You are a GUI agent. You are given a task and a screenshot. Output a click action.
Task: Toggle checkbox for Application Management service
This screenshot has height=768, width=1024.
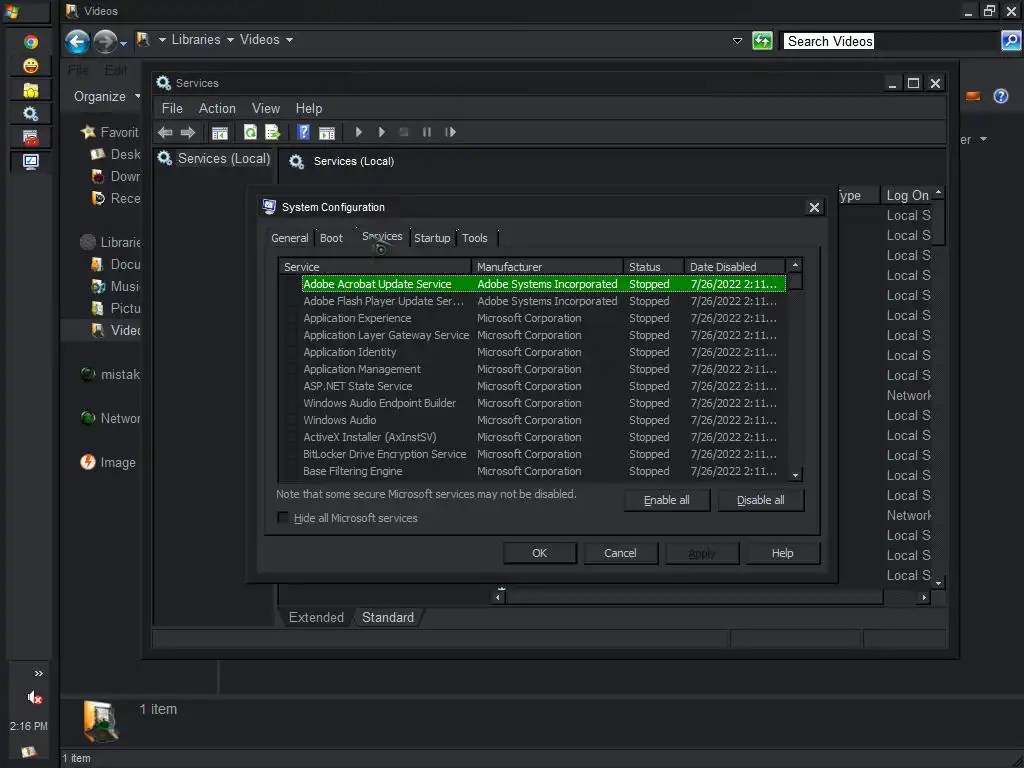292,370
